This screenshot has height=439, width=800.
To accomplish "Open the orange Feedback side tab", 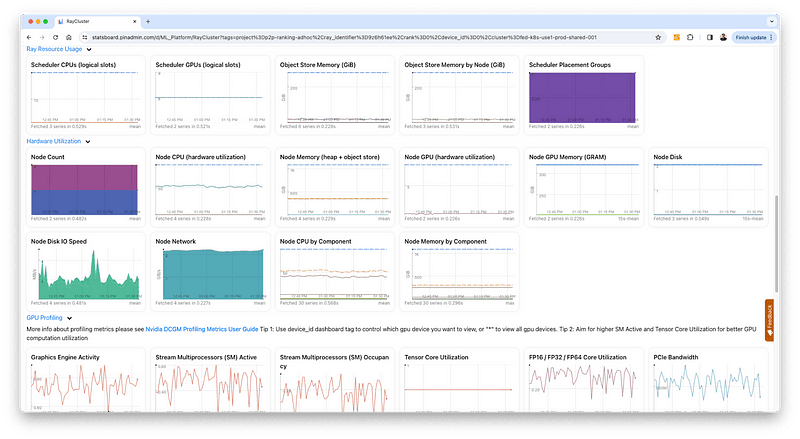I will point(770,320).
